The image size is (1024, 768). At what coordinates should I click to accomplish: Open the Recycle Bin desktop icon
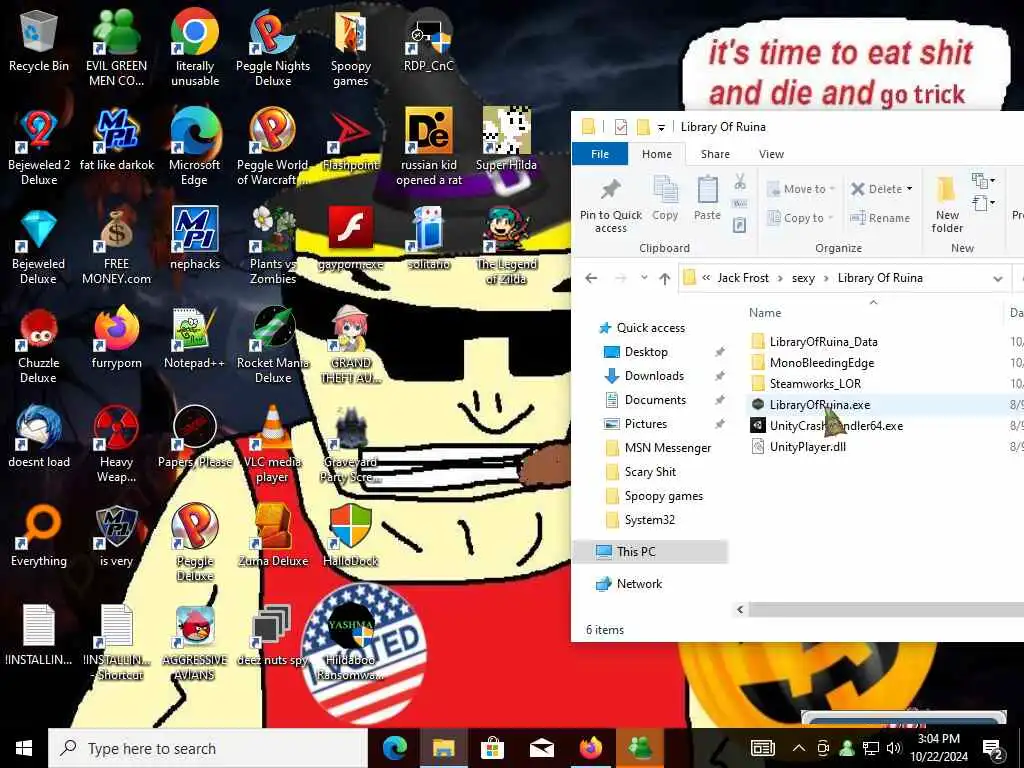39,41
